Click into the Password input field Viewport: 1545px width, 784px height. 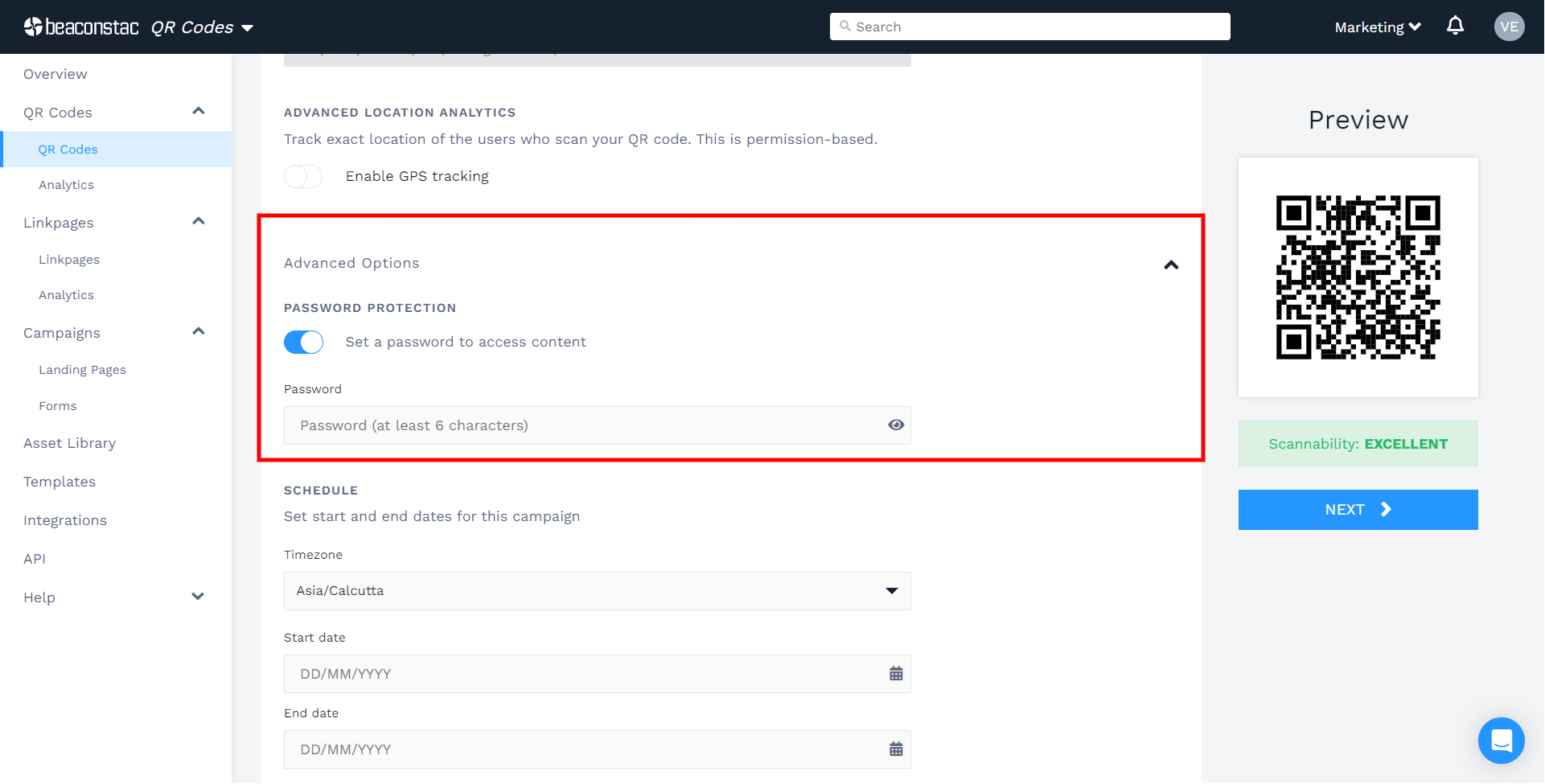click(x=583, y=425)
